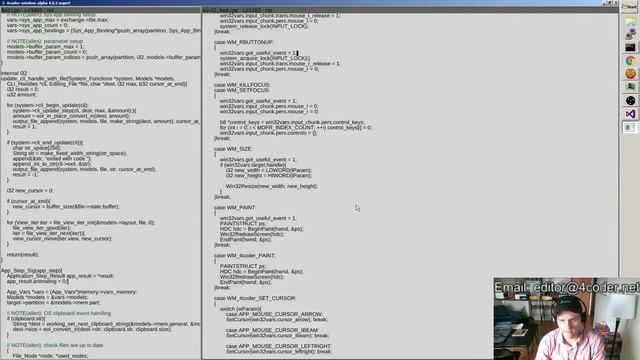Click 'vars->sys_app_count = 0;' line
This screenshot has height=360, width=640.
(37, 25)
